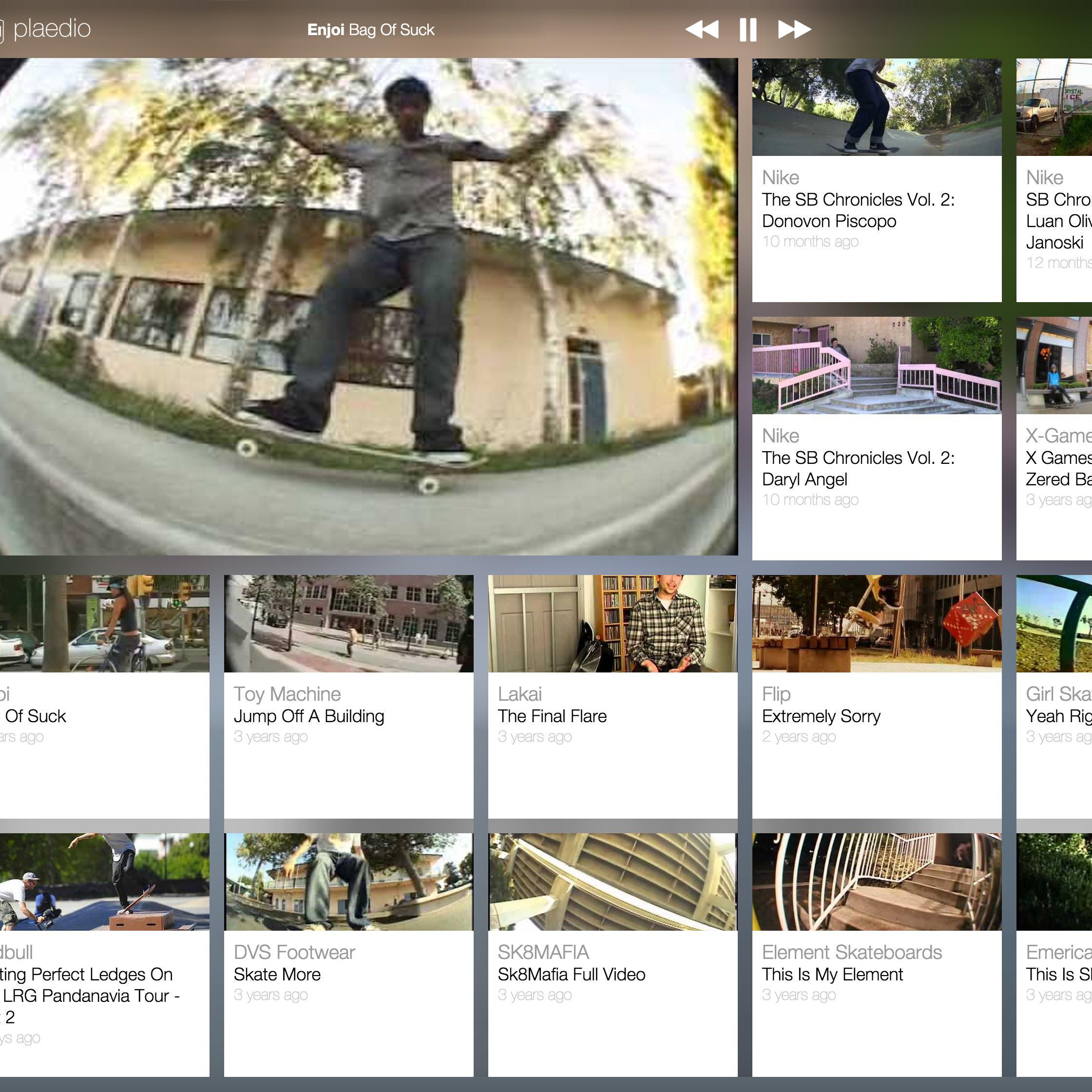Click the 'Extremely Sorry' title text
Viewport: 1092px width, 1092px height.
tap(821, 716)
